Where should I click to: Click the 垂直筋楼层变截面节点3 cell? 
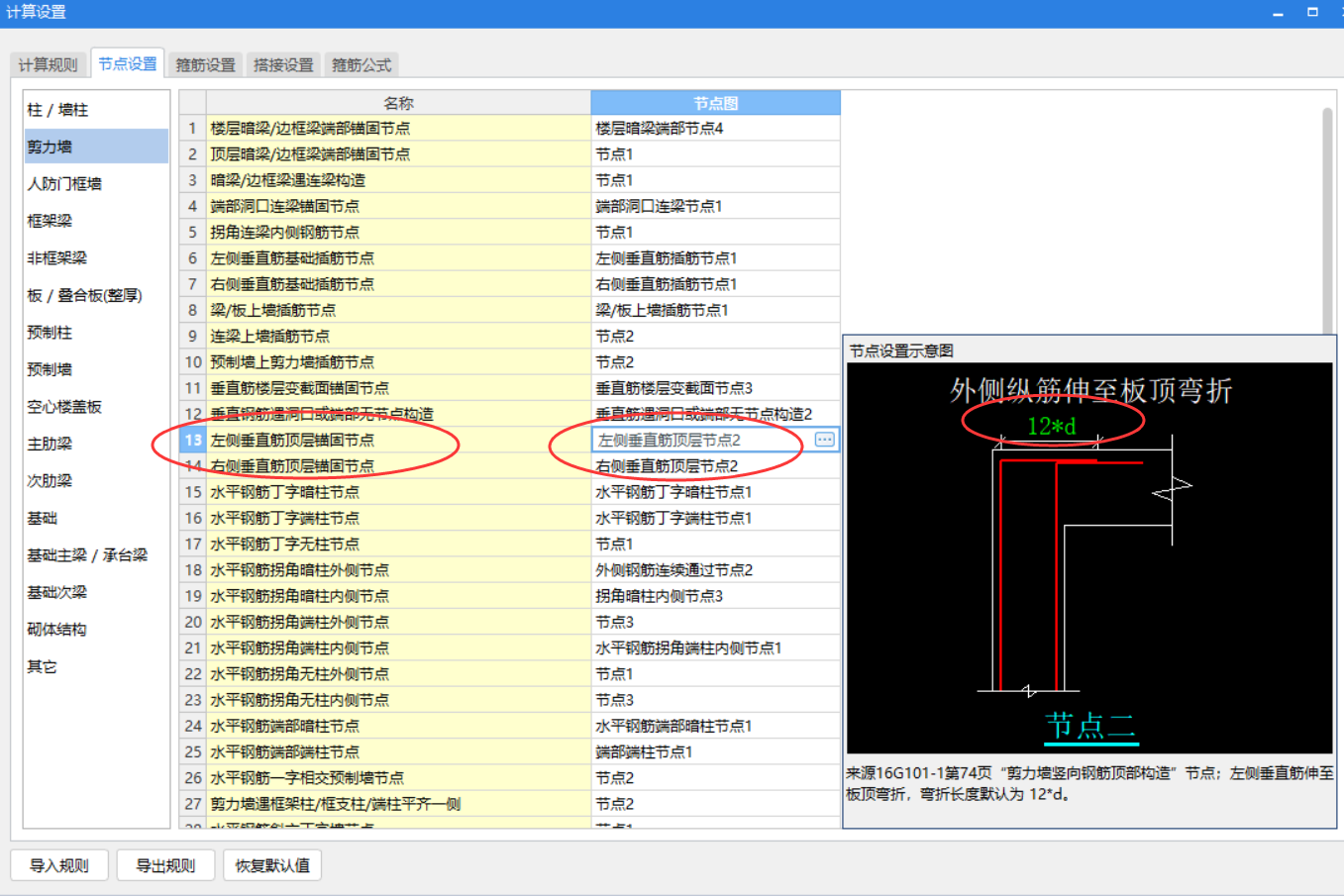715,388
